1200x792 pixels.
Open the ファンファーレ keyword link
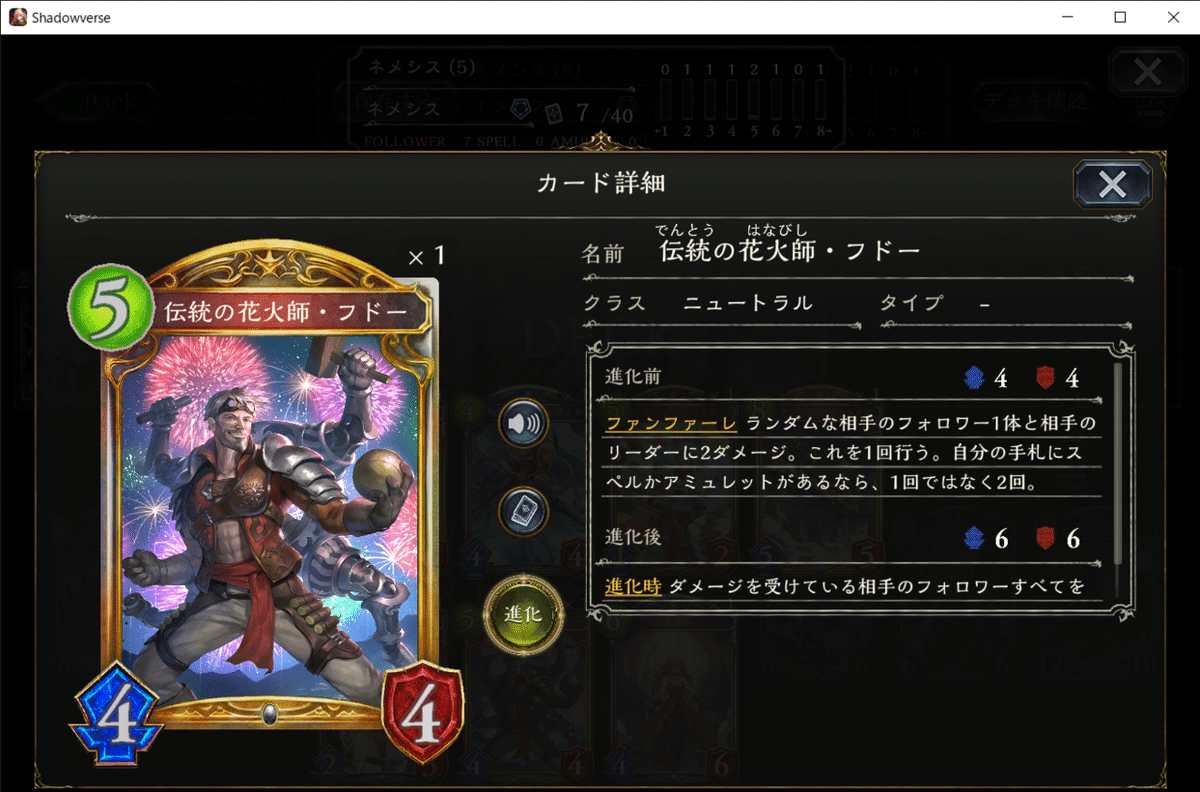pos(670,422)
